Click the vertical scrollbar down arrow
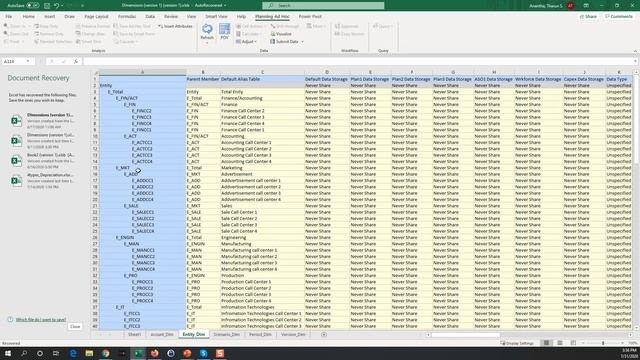Viewport: 640px width, 360px height. click(x=636, y=327)
